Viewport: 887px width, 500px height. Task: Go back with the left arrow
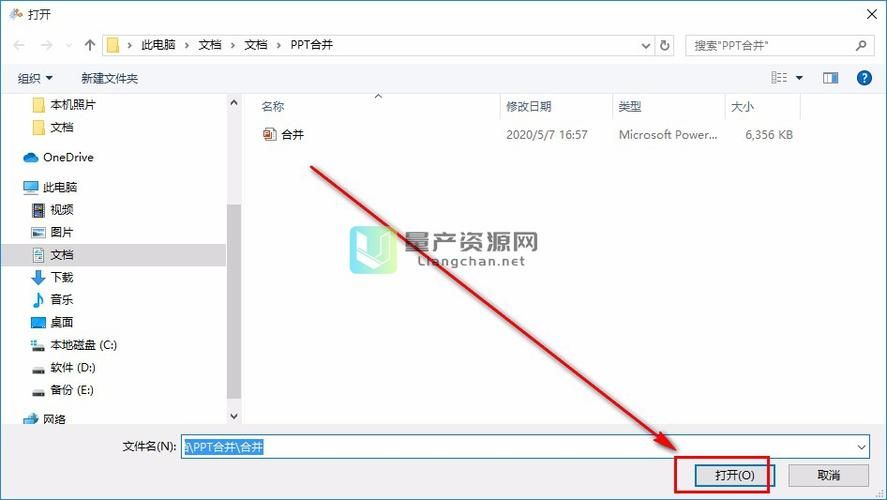pyautogui.click(x=19, y=45)
